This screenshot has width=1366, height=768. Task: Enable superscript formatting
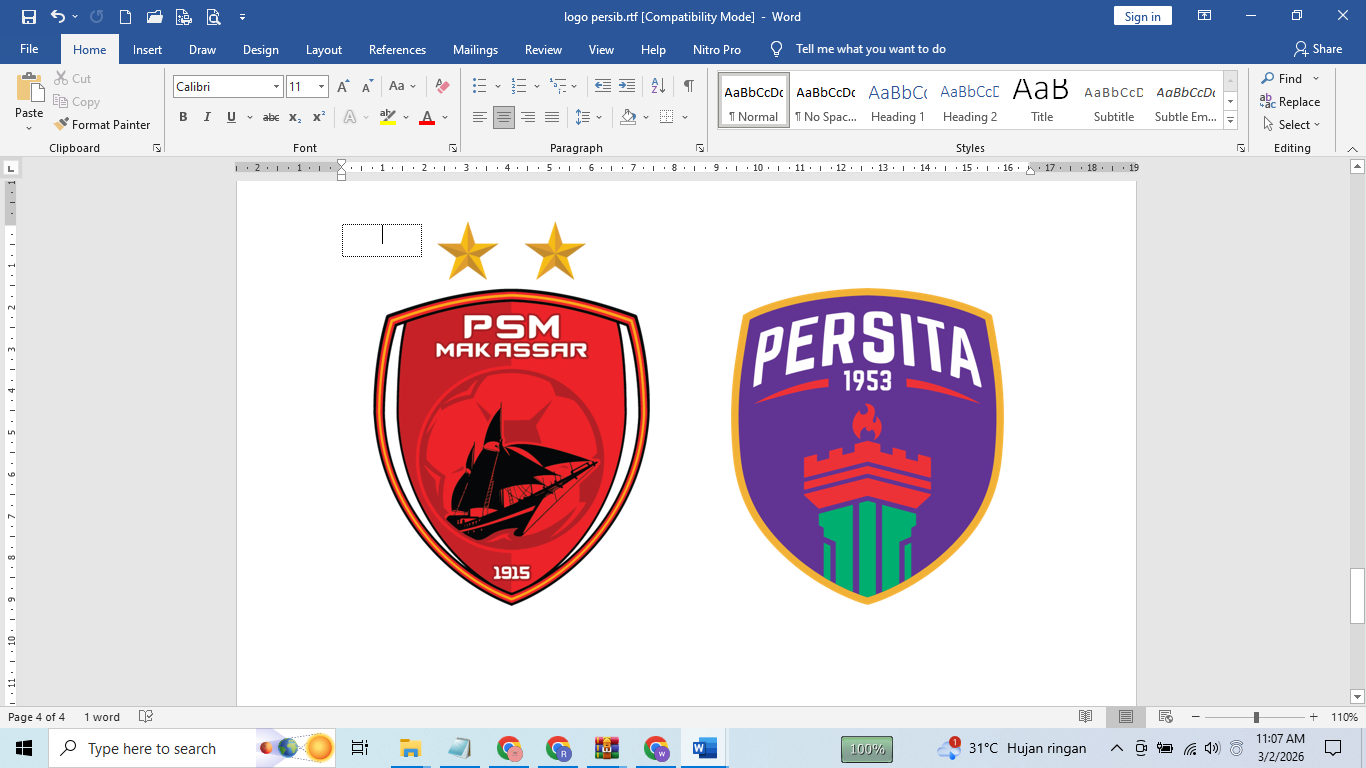[x=317, y=116]
